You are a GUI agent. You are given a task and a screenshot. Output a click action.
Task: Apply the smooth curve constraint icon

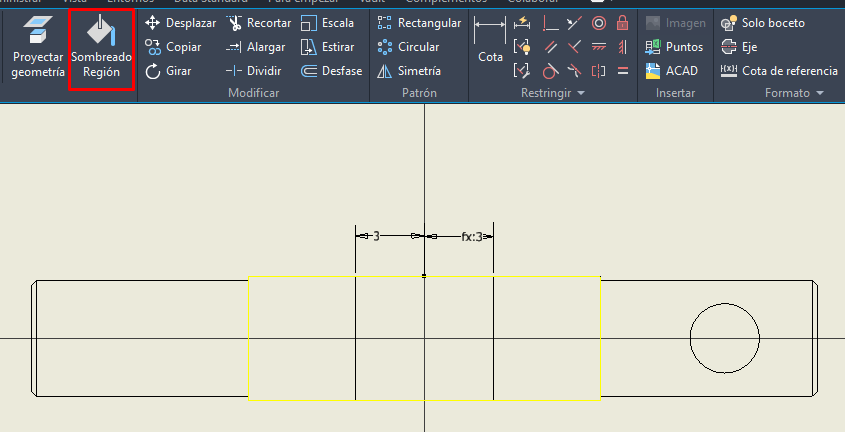click(x=574, y=71)
